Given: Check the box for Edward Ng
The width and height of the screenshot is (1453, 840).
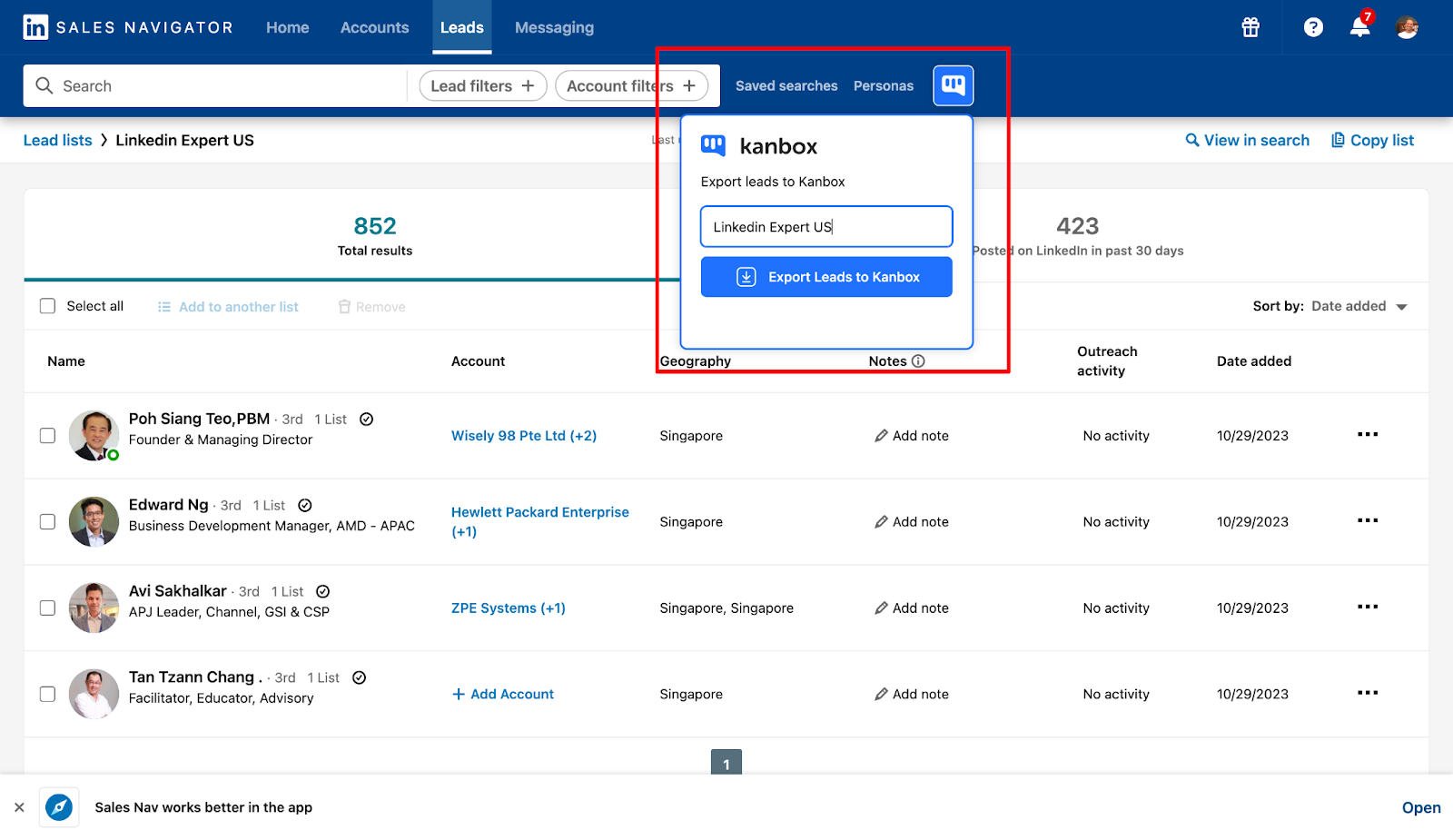Looking at the screenshot, I should 47,521.
